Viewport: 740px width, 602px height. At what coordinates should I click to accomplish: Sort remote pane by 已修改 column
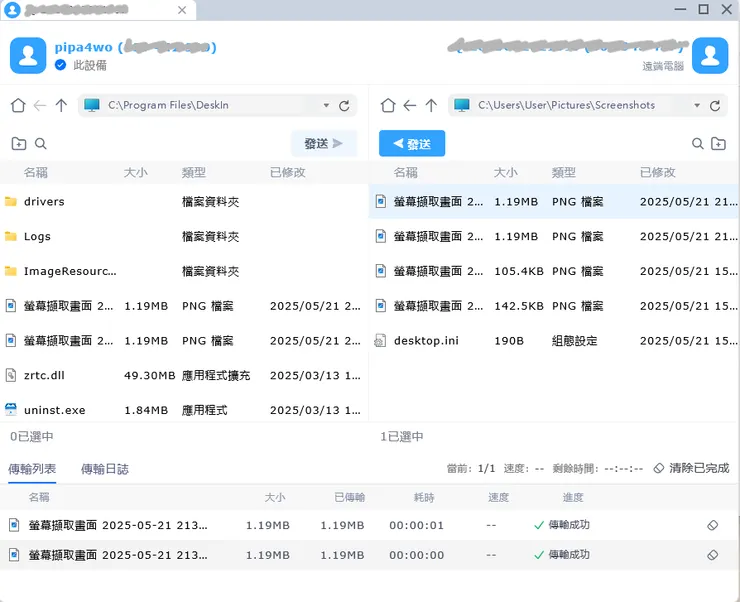pos(658,173)
